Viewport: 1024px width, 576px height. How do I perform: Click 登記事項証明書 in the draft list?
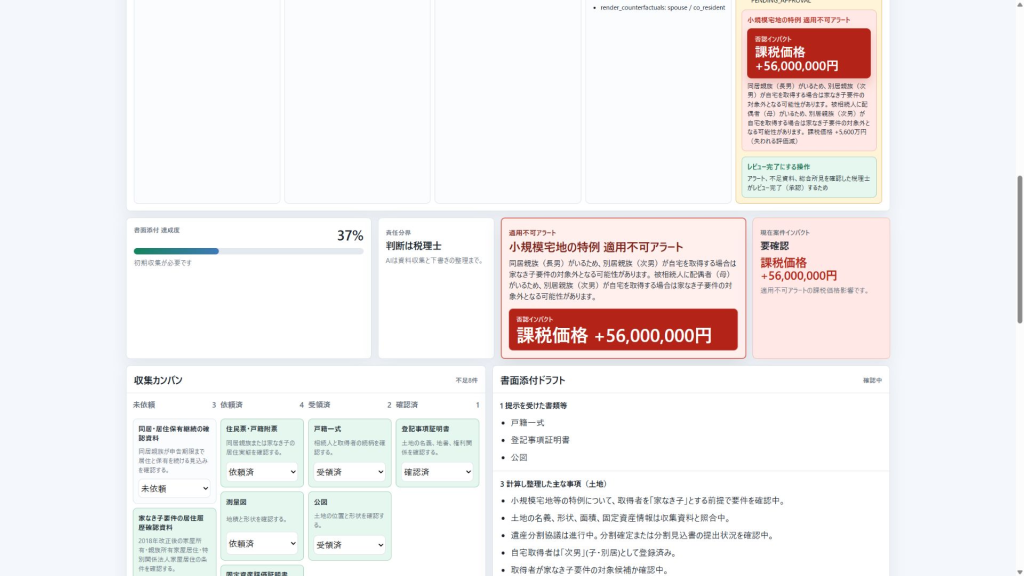[x=540, y=440]
